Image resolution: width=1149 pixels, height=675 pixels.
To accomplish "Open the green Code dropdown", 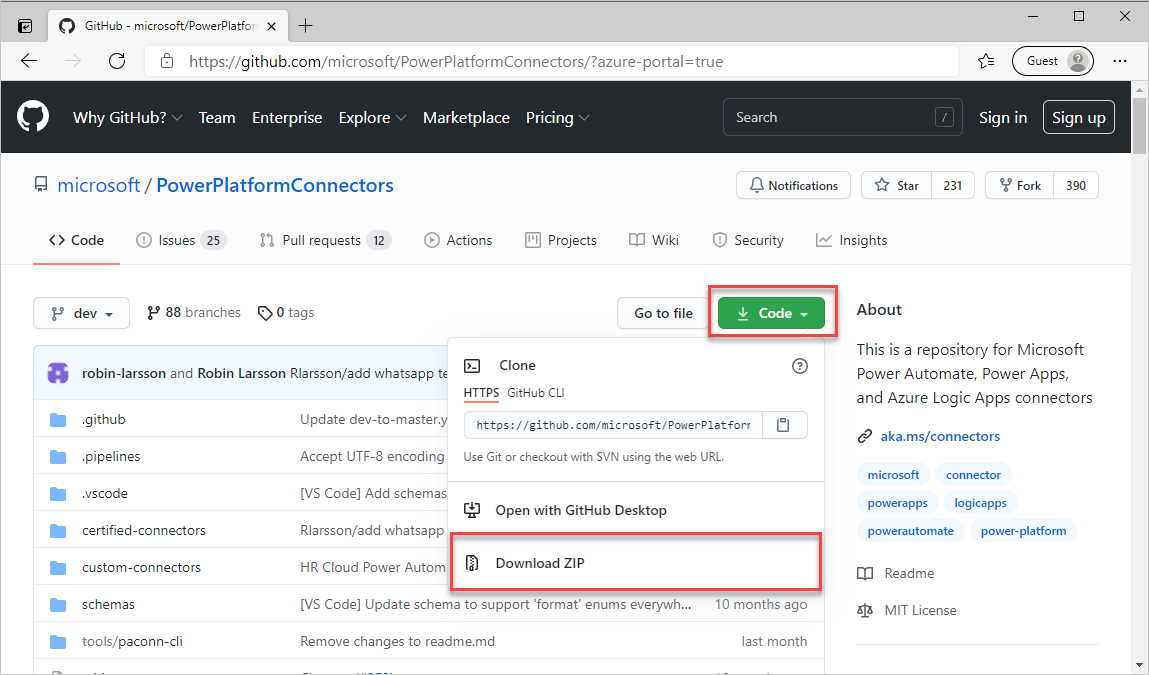I will point(771,312).
